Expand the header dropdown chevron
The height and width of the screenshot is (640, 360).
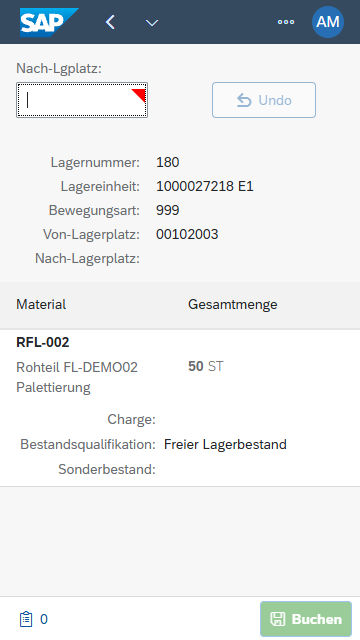point(152,23)
